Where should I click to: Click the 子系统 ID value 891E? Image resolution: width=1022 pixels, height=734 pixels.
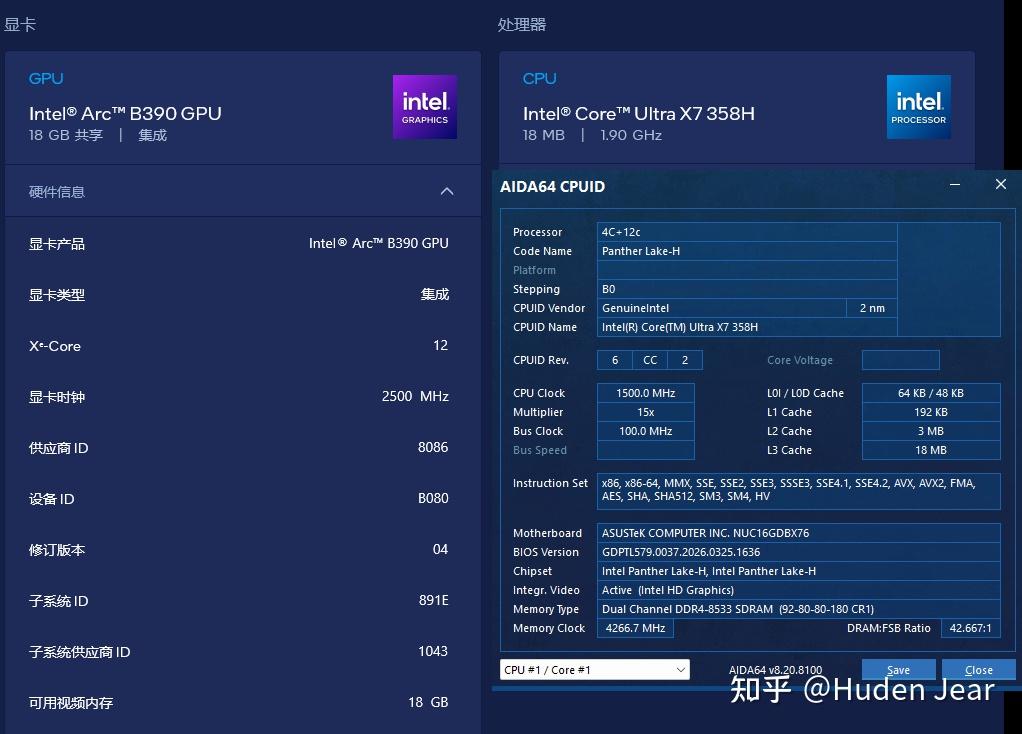(x=433, y=600)
